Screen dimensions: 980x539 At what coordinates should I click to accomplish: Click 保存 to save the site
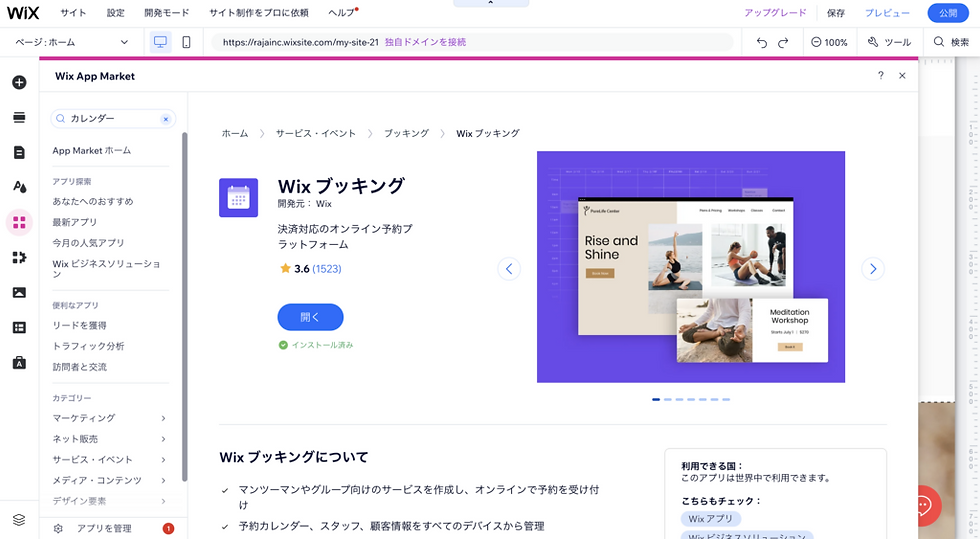[836, 13]
